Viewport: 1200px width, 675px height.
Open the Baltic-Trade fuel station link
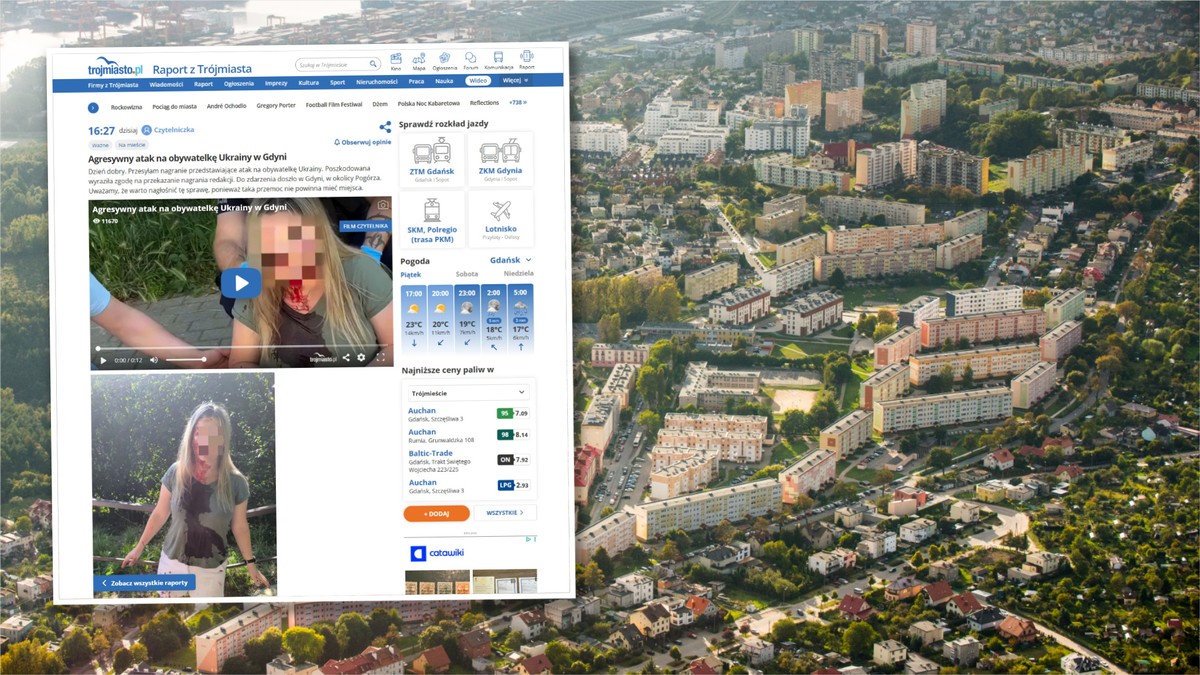click(430, 453)
